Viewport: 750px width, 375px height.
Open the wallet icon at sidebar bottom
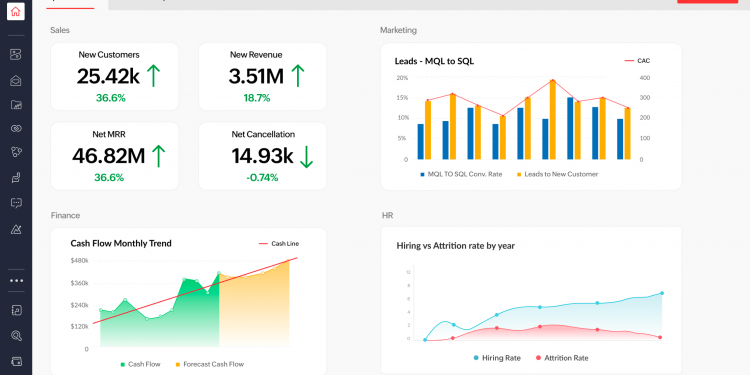pyautogui.click(x=16, y=361)
